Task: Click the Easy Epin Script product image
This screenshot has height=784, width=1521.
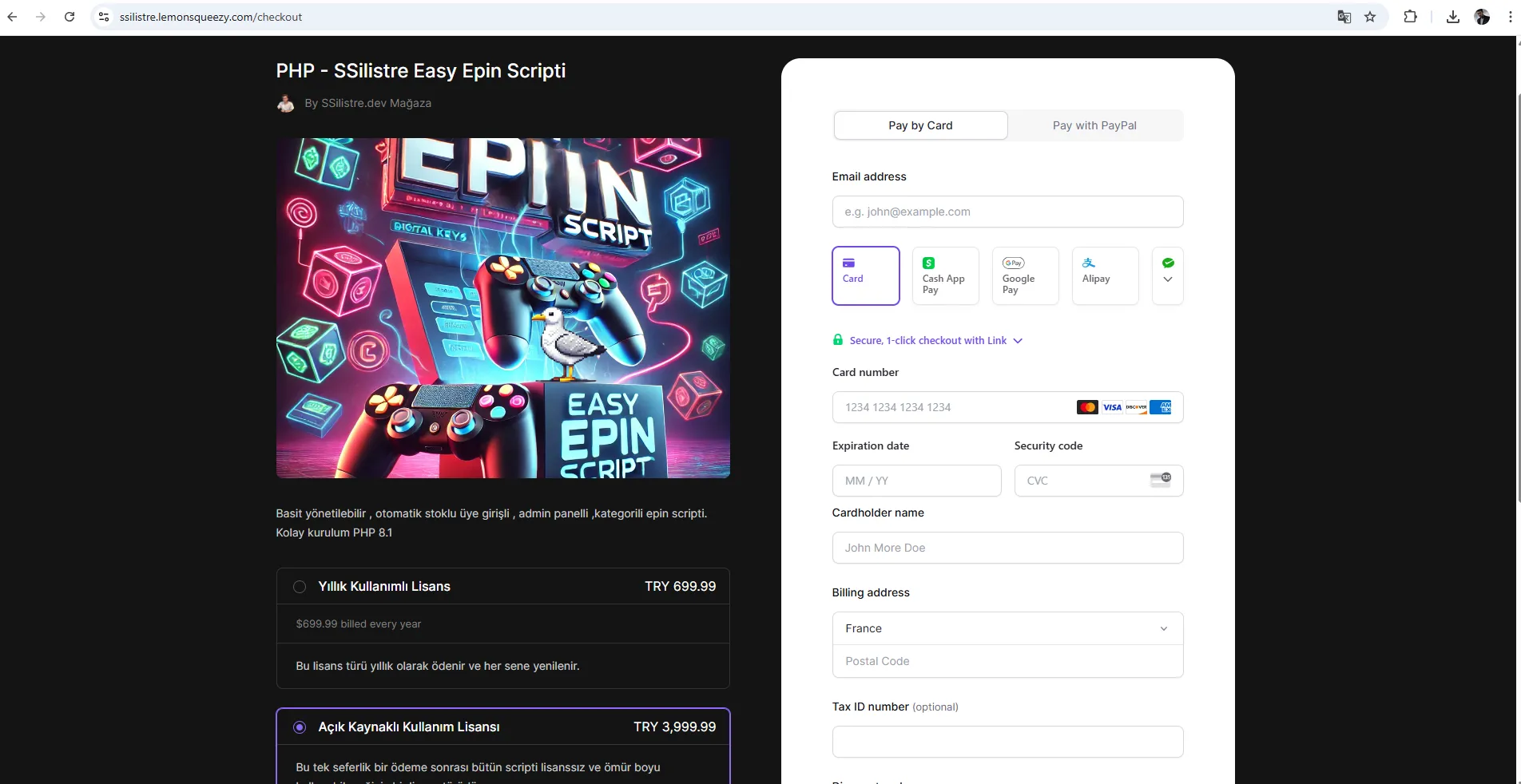Action: pyautogui.click(x=503, y=308)
